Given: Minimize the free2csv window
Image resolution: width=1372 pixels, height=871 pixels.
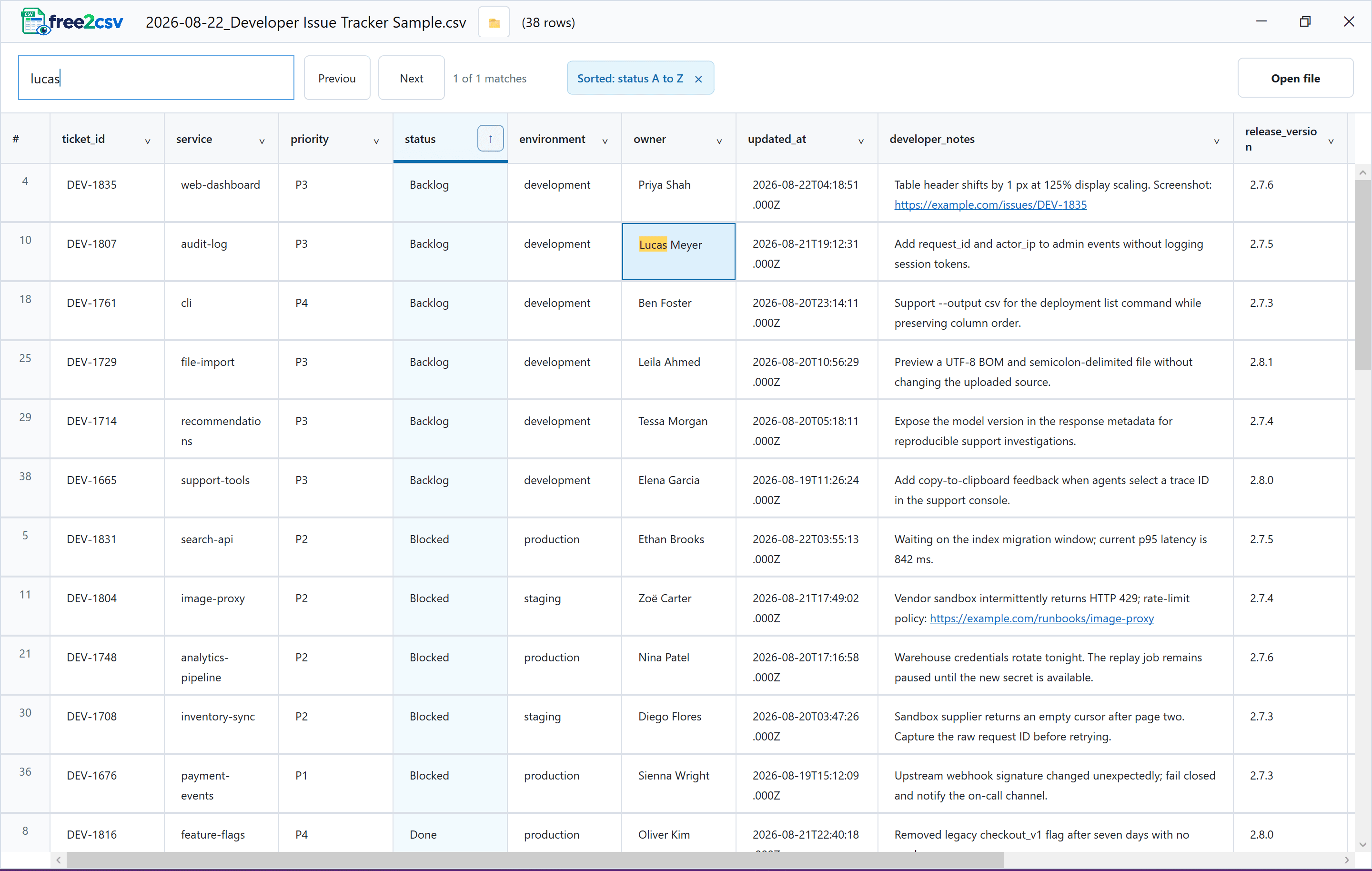Looking at the screenshot, I should click(x=1261, y=21).
